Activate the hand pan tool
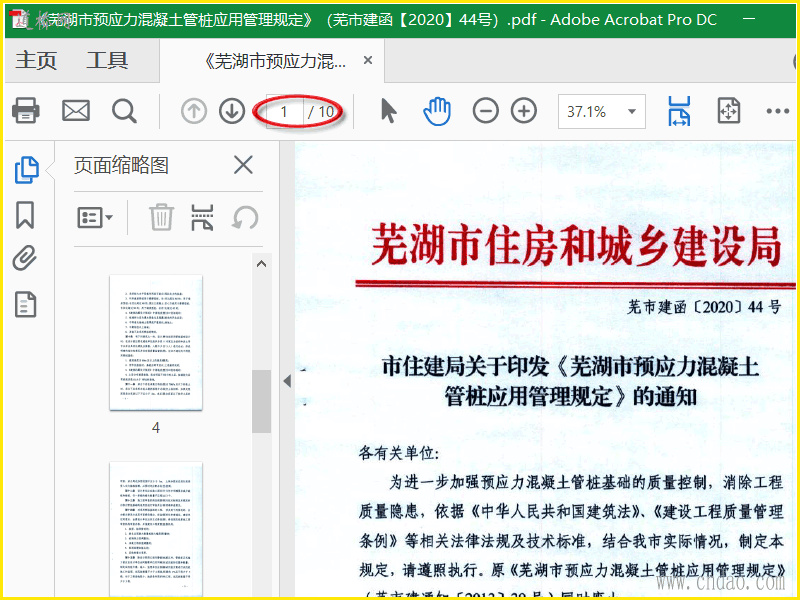This screenshot has height=600, width=800. (x=437, y=111)
